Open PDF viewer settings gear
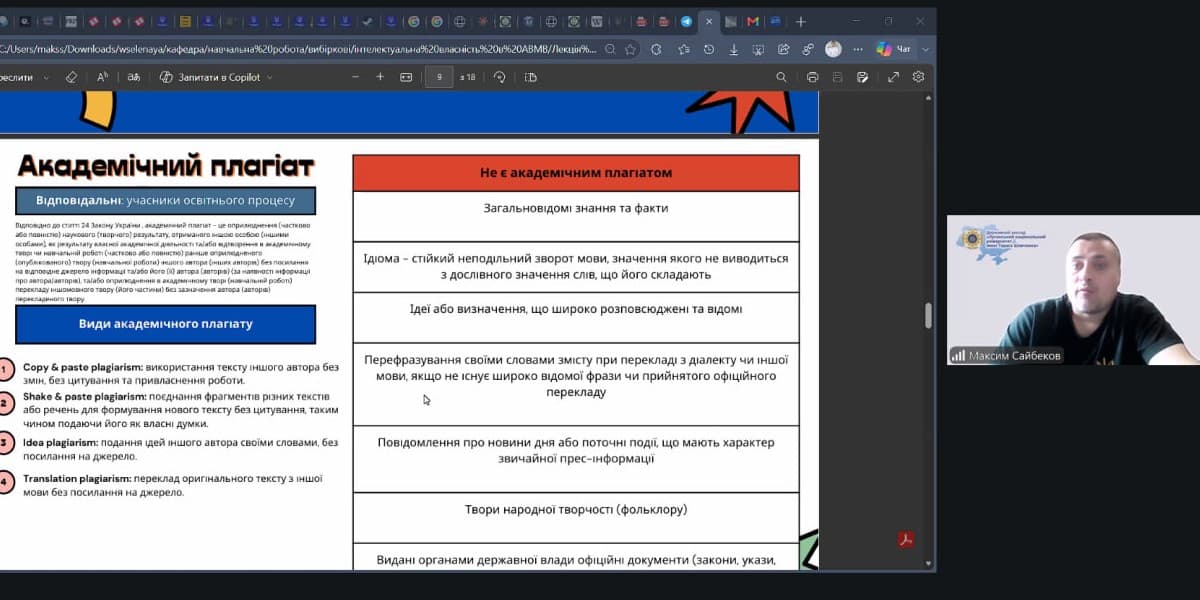This screenshot has height=600, width=1200. (918, 77)
